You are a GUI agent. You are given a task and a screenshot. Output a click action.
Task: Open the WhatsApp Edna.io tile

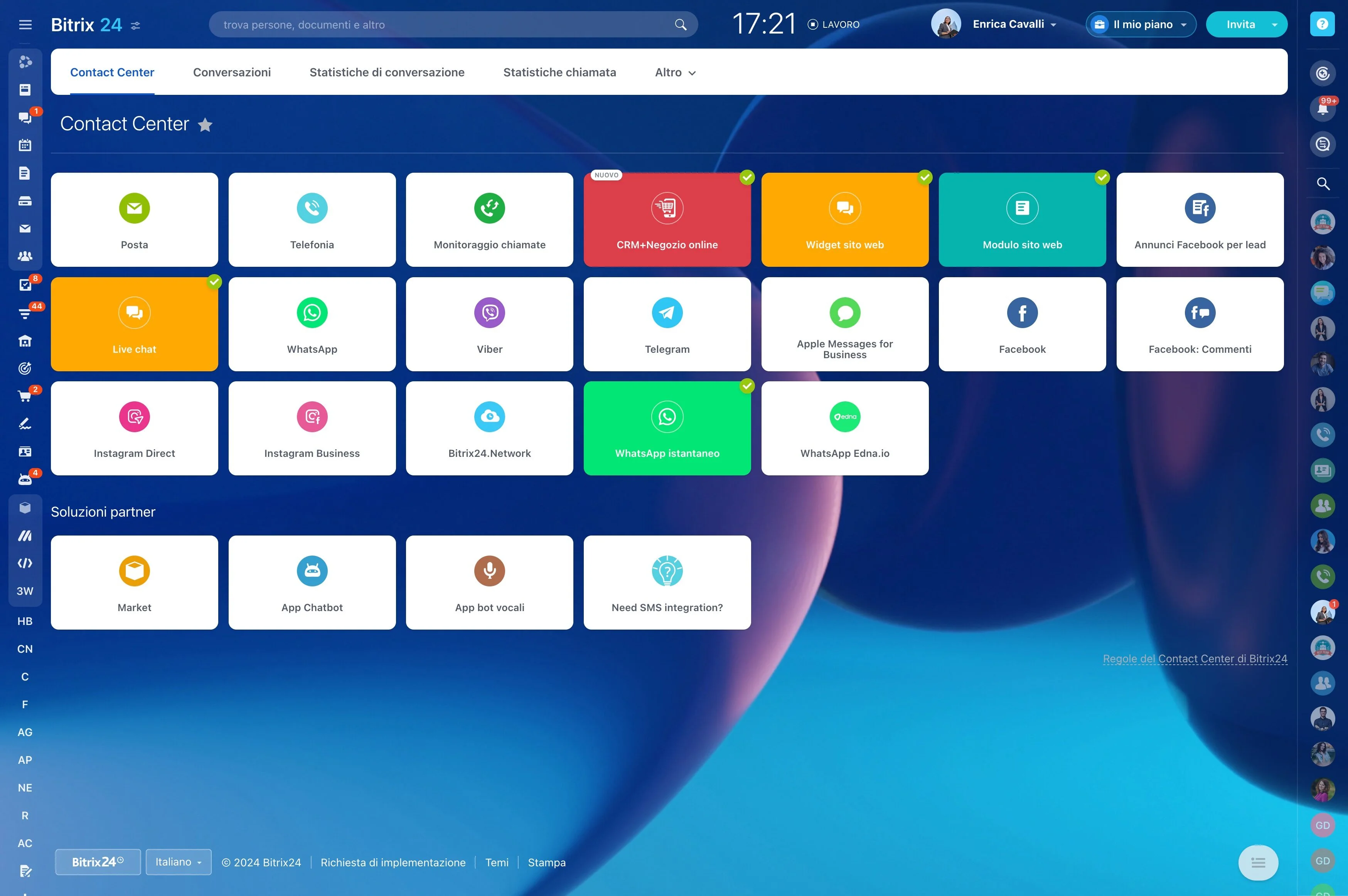[845, 428]
